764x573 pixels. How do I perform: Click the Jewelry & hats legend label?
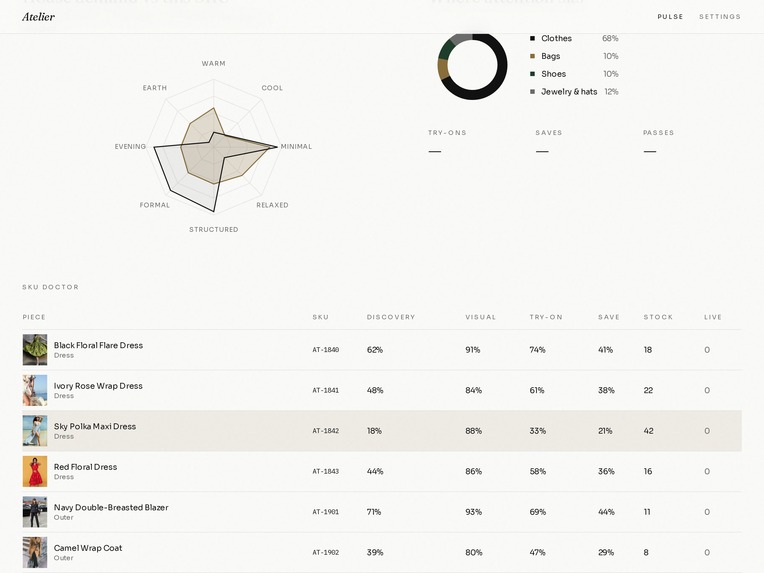tap(569, 92)
